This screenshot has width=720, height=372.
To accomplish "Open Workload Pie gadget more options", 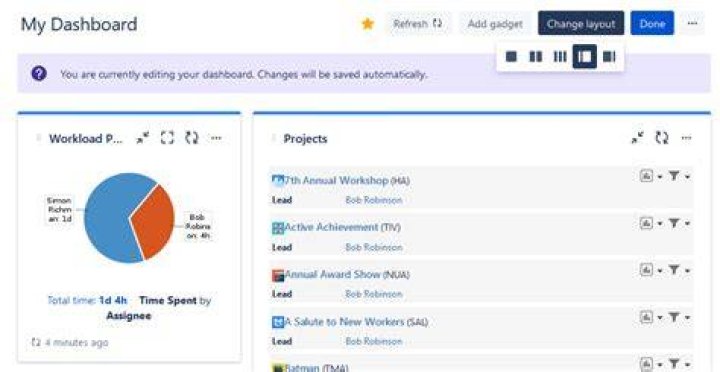I will 216,138.
